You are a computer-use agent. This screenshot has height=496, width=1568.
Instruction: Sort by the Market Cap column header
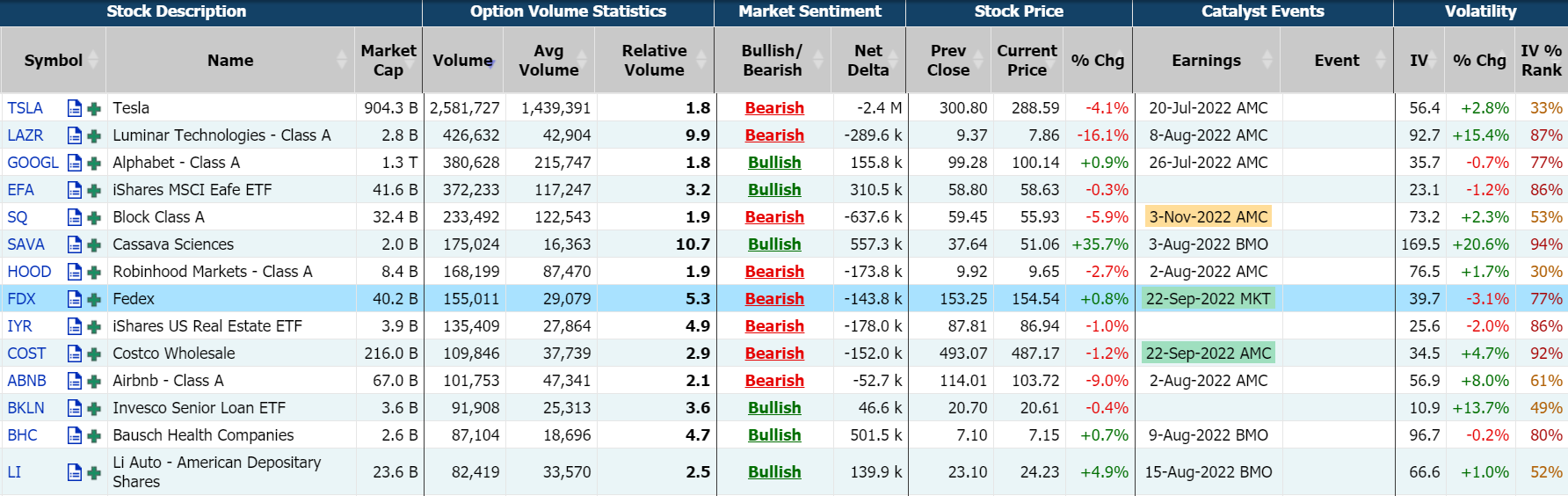point(388,60)
